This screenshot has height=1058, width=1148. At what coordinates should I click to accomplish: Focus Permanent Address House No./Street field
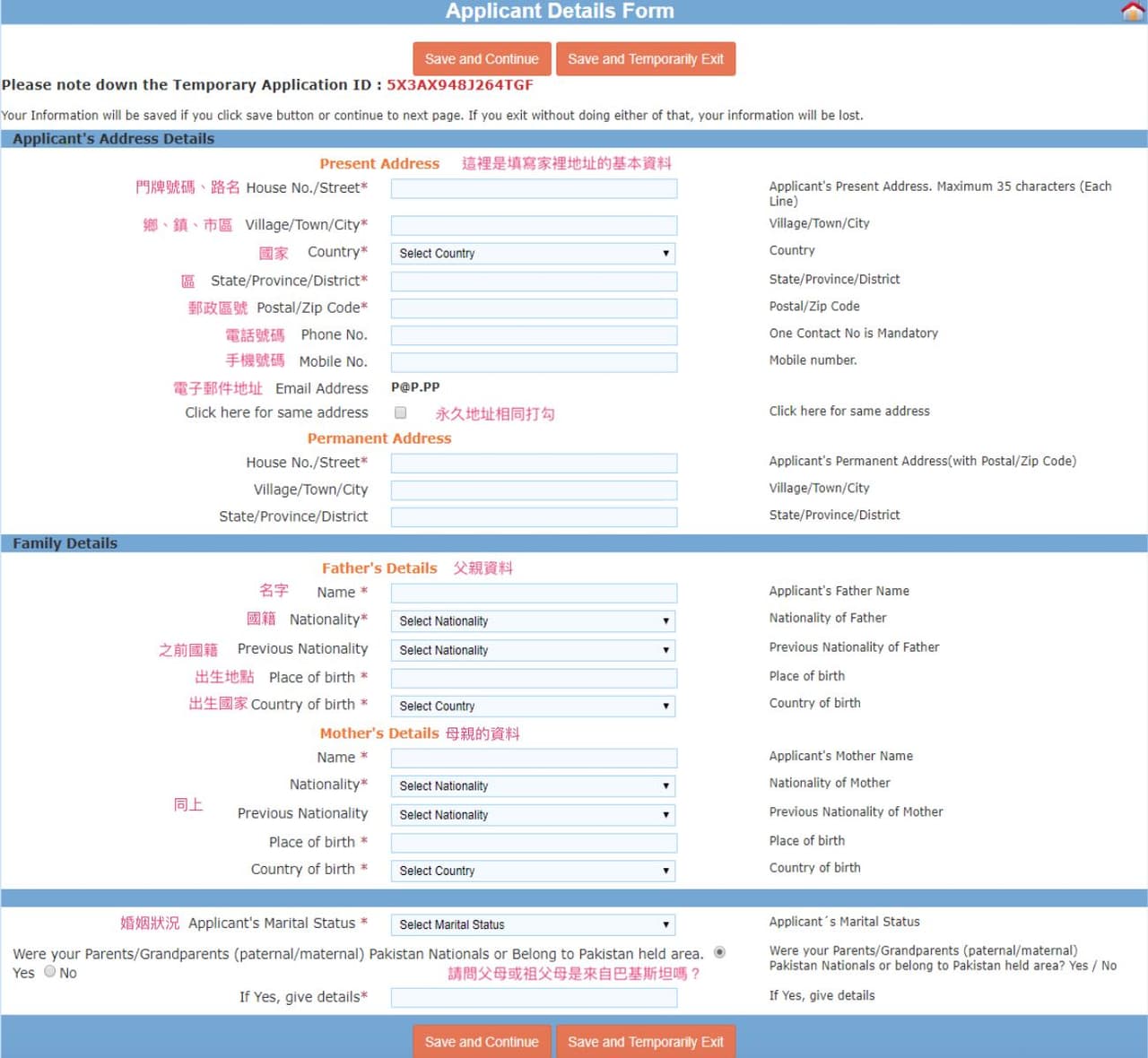pos(534,463)
